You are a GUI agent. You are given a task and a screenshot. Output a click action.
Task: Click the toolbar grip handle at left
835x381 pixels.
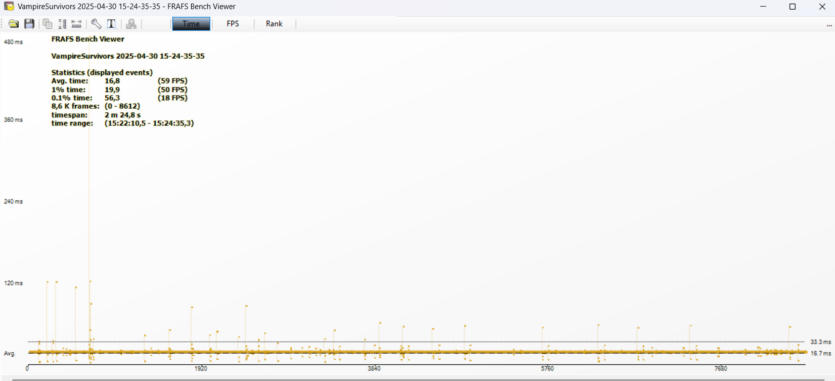3,23
